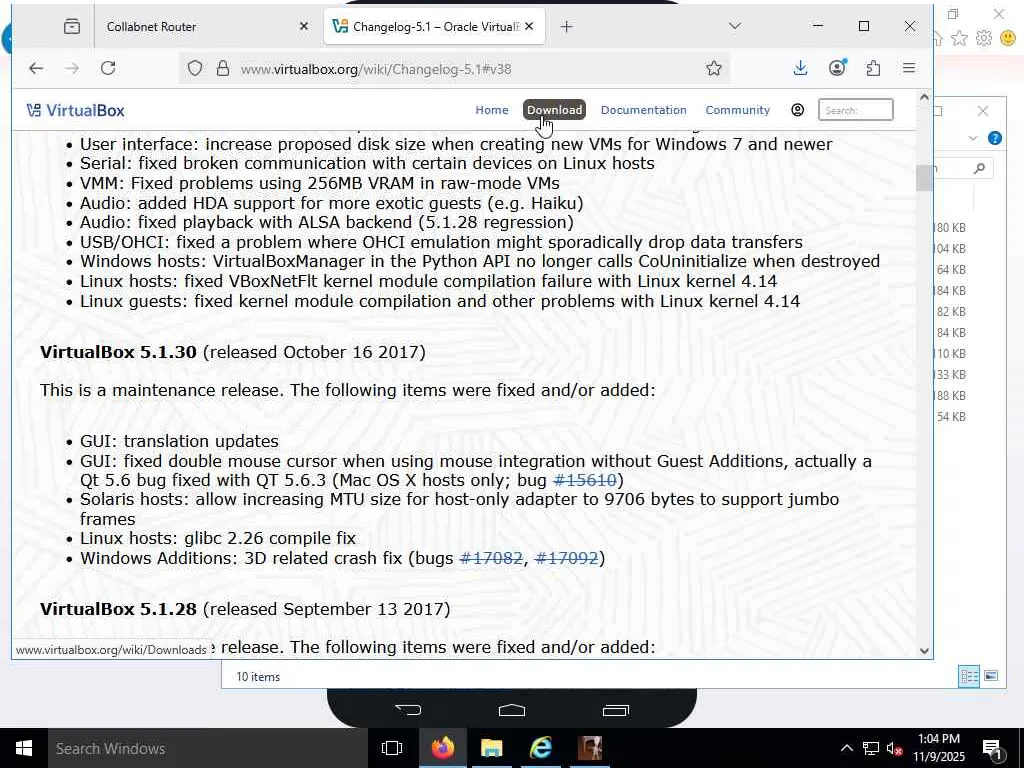
Task: Click the VirtualBox logo
Action: (x=76, y=110)
